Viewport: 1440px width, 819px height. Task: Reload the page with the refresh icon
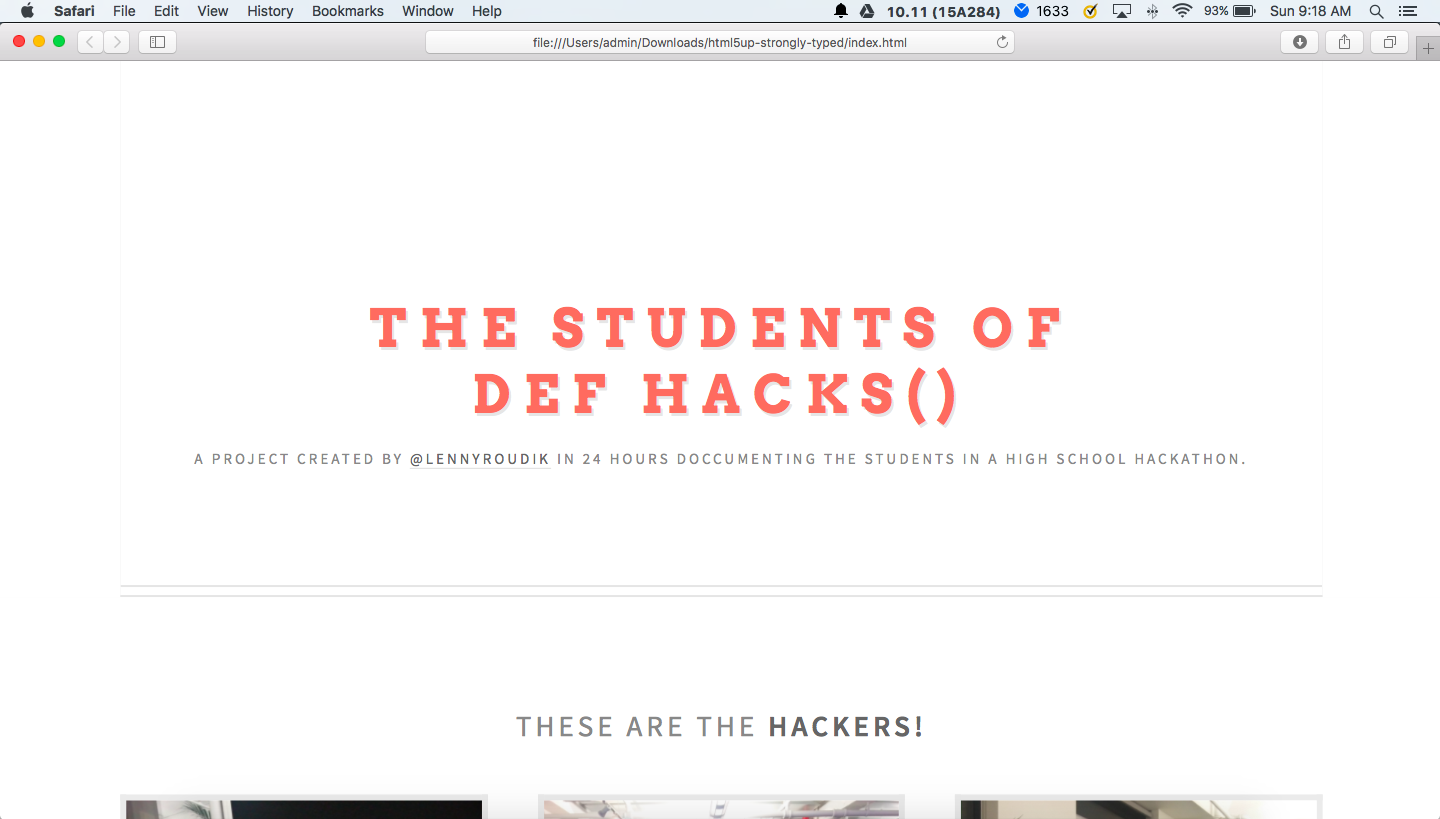[1002, 42]
